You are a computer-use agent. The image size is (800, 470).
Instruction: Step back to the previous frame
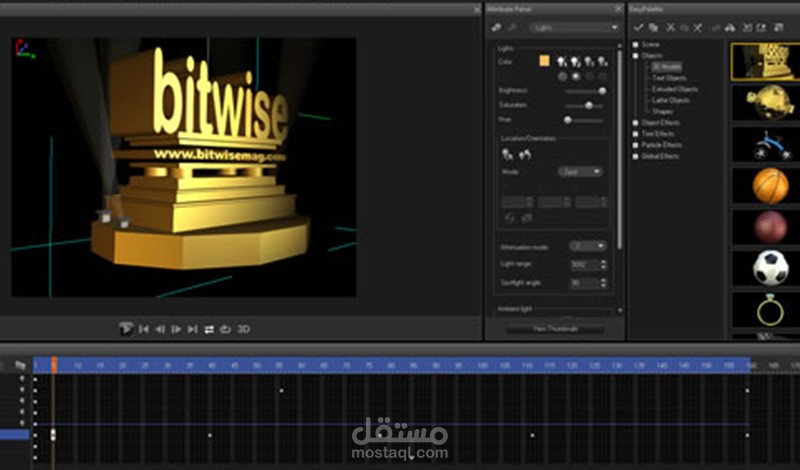(x=160, y=330)
